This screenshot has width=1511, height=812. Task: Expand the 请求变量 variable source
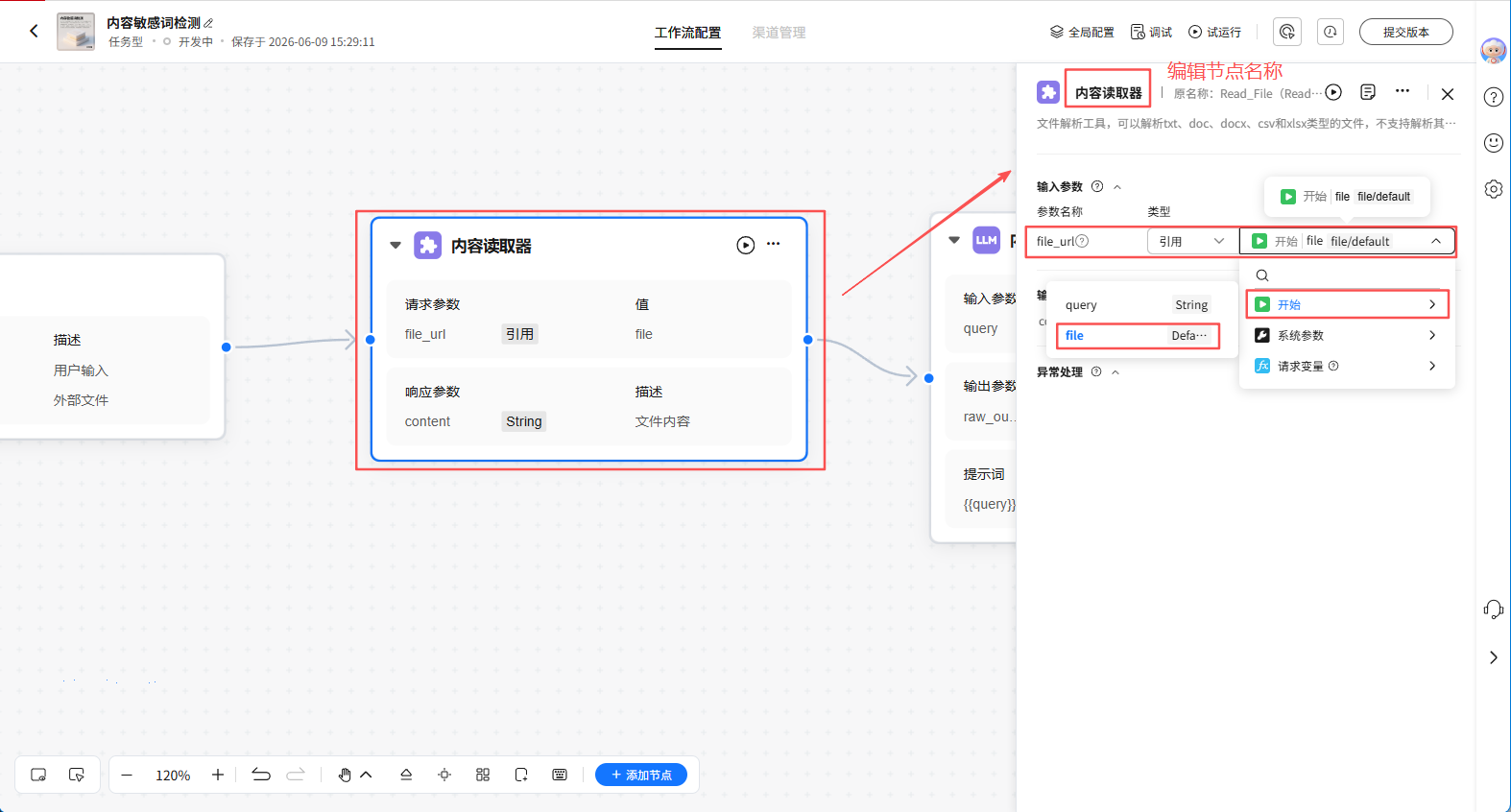1348,366
